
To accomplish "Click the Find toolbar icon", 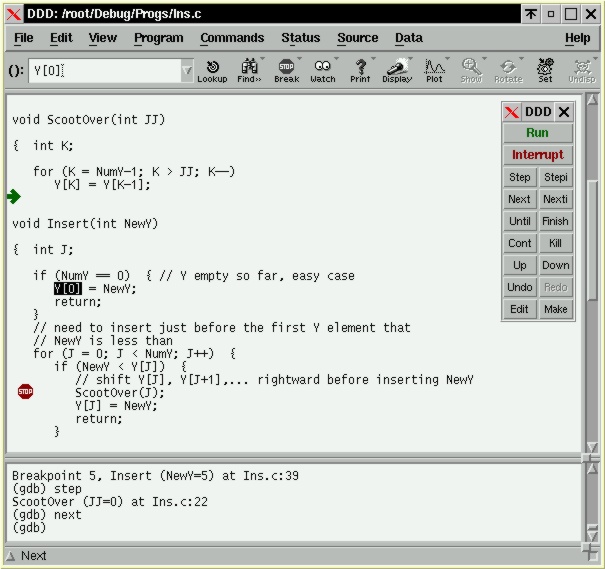I will pyautogui.click(x=249, y=70).
